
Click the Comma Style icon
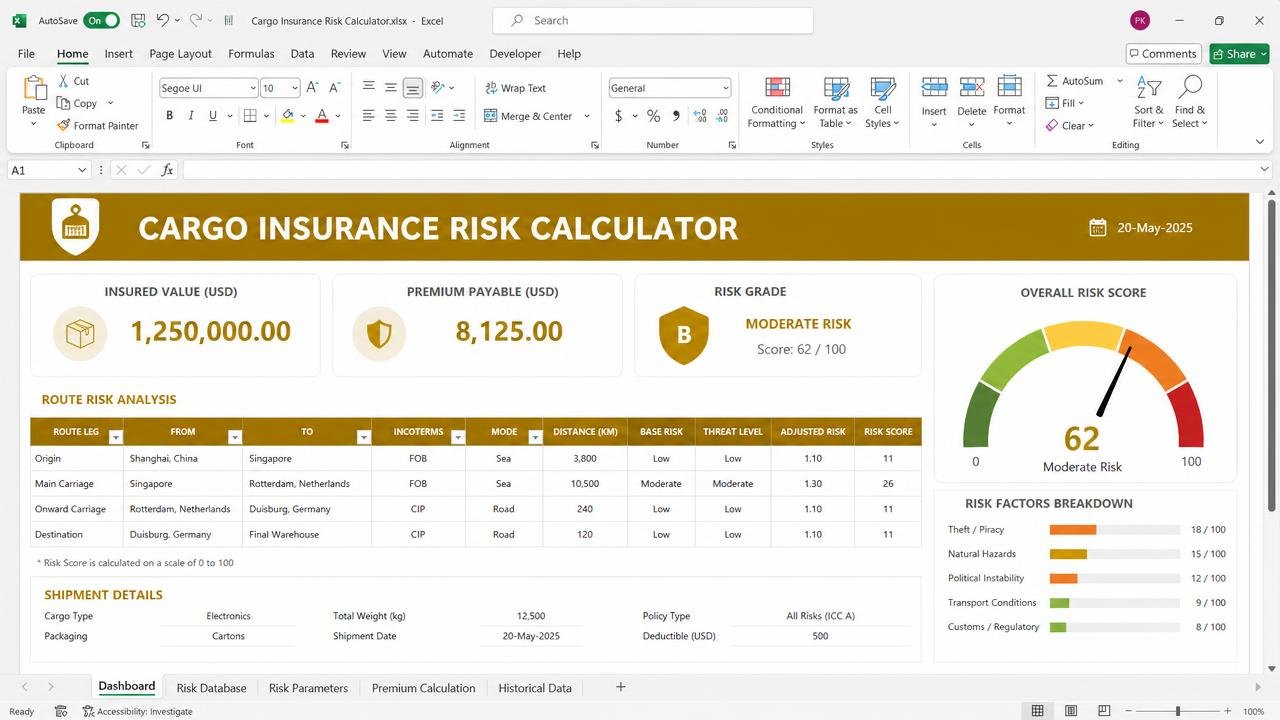tap(676, 116)
